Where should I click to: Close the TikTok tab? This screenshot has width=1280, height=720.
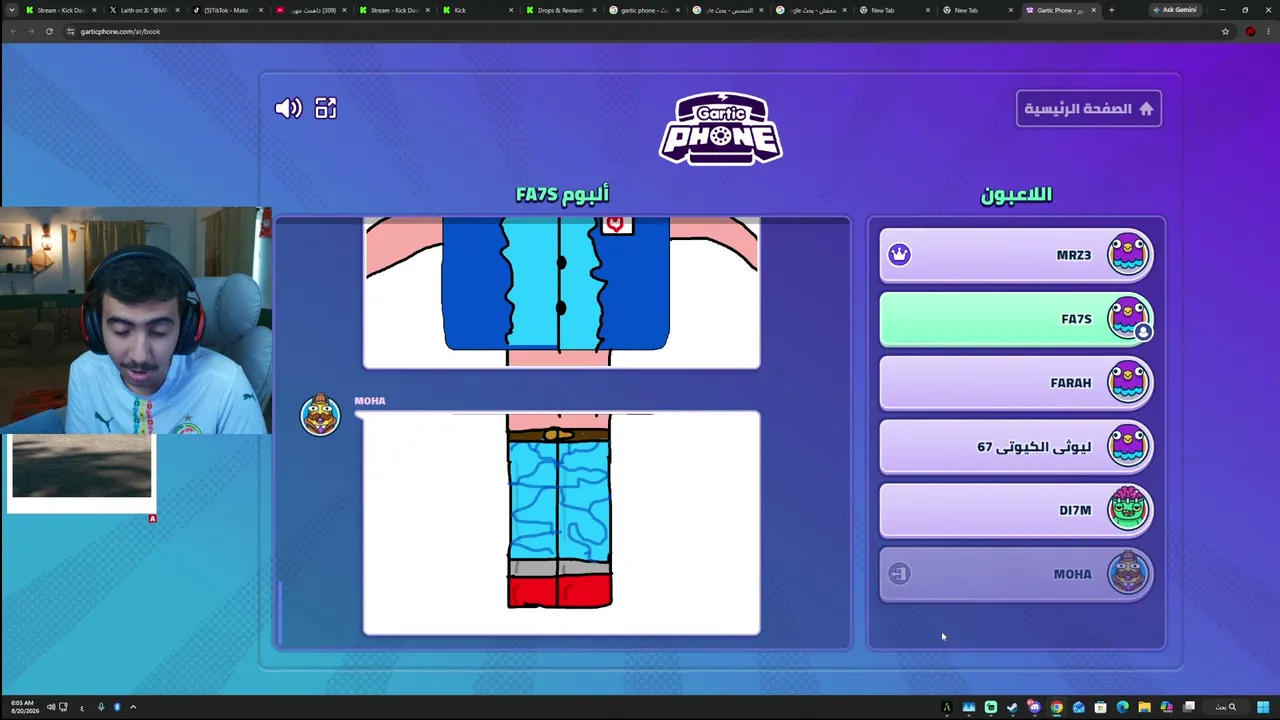point(261,10)
